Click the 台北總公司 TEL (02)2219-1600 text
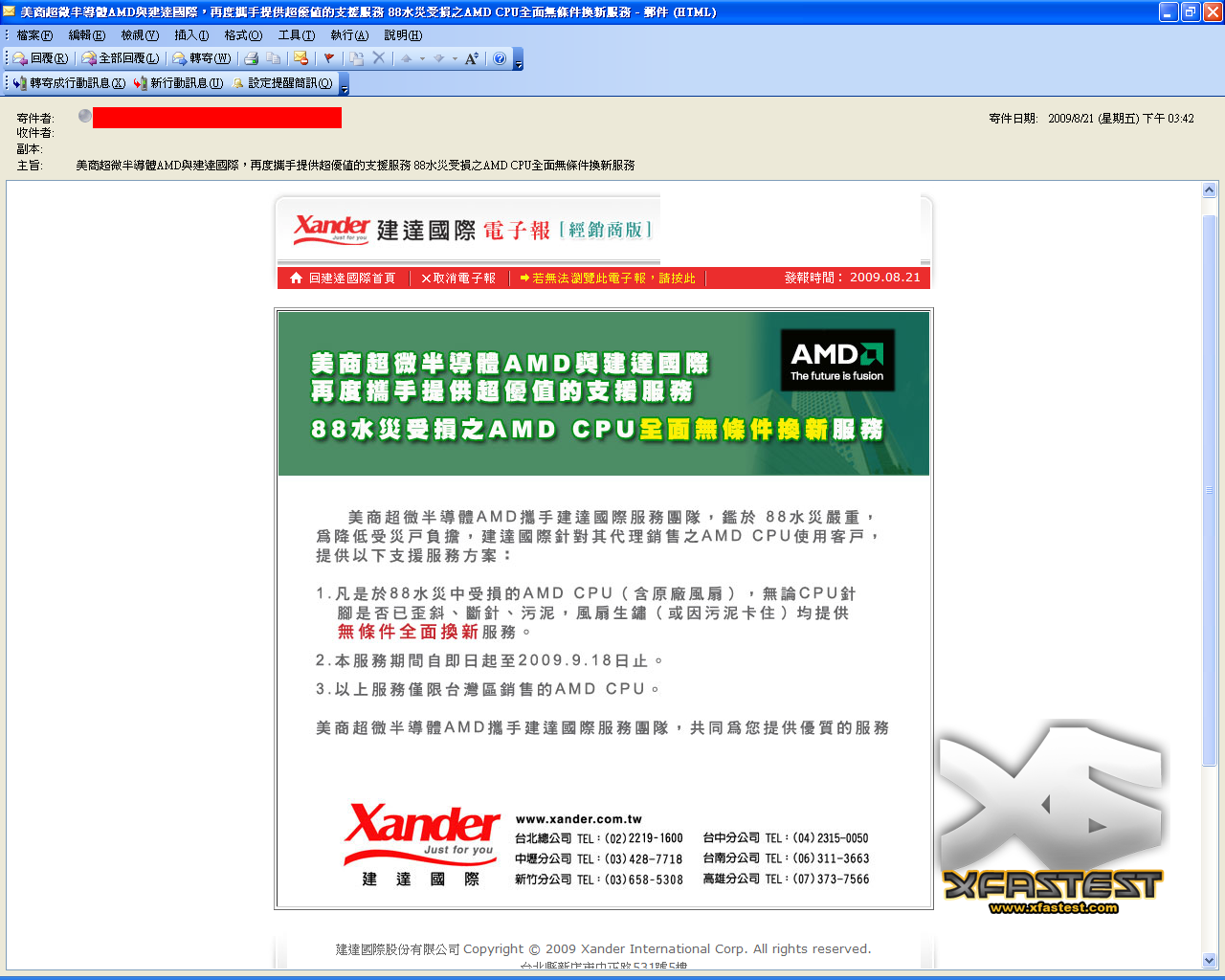Screen dimensions: 1225x980 pyautogui.click(x=599, y=838)
